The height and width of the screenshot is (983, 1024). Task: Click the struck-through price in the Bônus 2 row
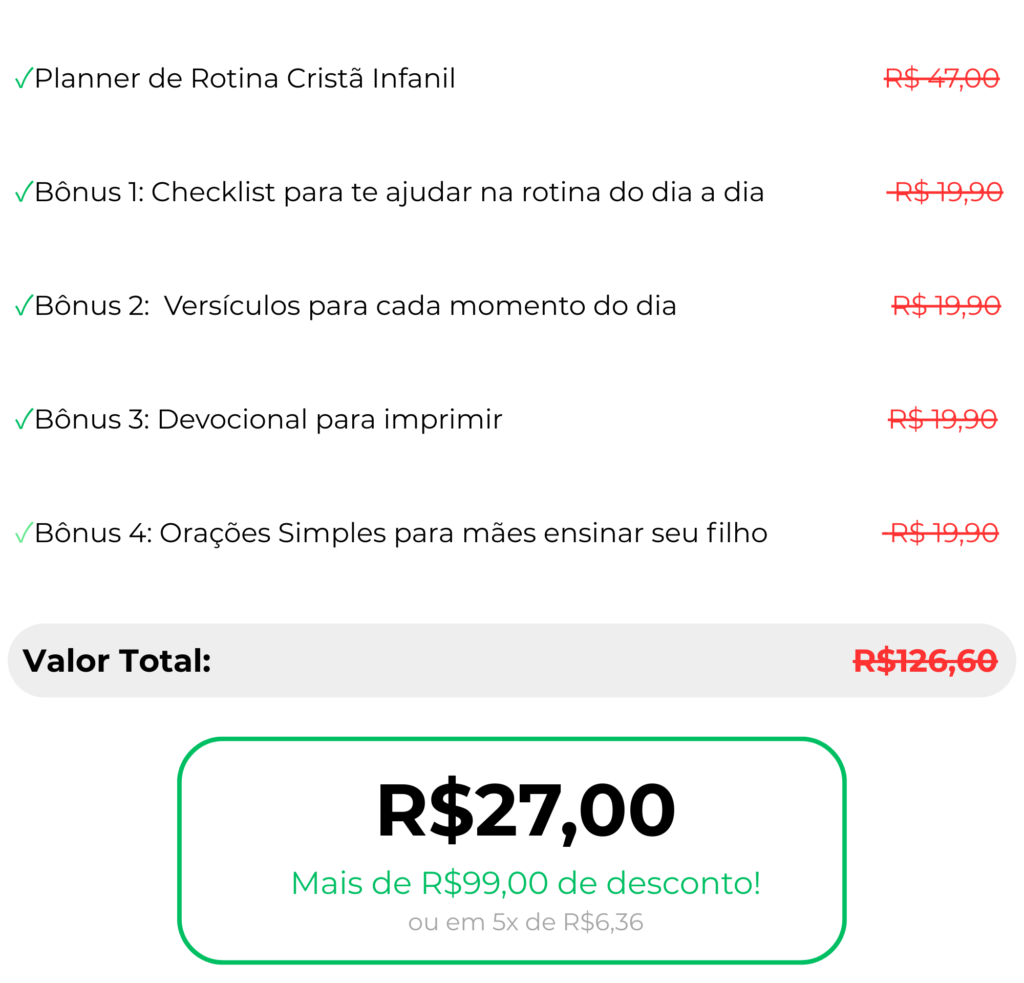point(946,306)
